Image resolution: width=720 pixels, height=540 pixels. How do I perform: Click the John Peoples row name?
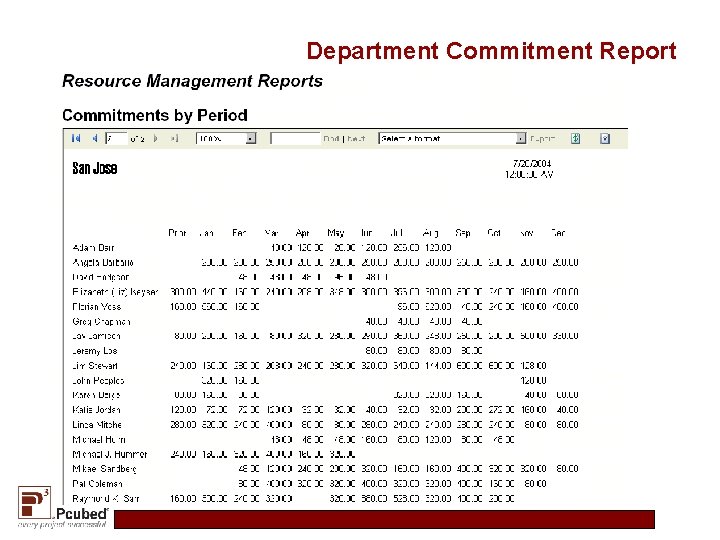click(x=98, y=381)
